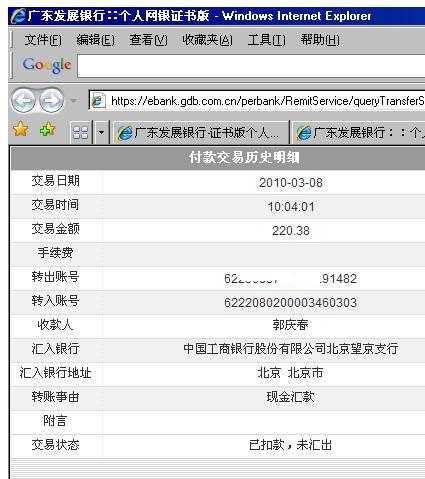Click the window title 广东发展银行::个人网银证书版

118,16
